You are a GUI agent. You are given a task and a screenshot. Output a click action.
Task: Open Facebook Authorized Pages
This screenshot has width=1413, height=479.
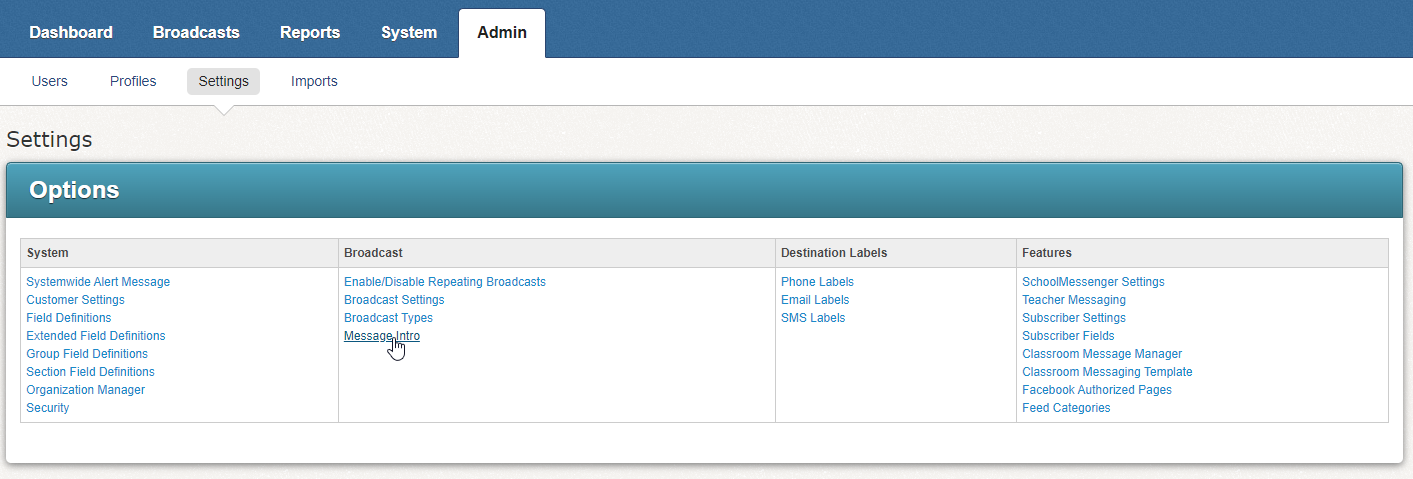pyautogui.click(x=1096, y=390)
